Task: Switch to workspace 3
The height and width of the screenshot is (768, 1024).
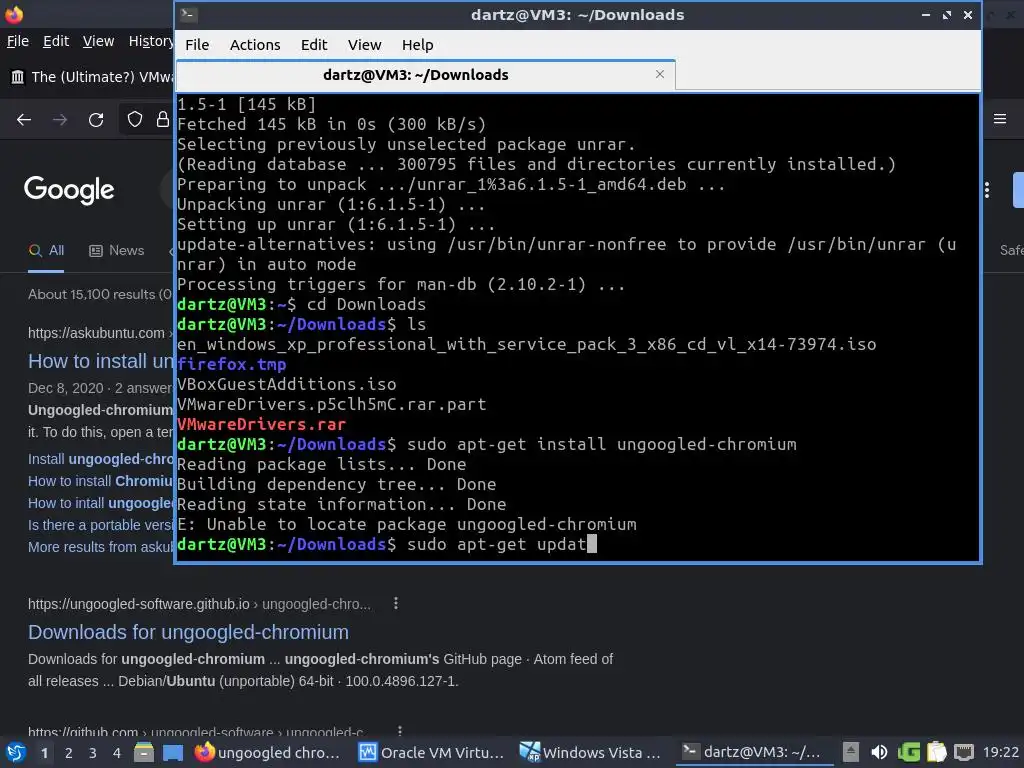Action: tap(93, 753)
